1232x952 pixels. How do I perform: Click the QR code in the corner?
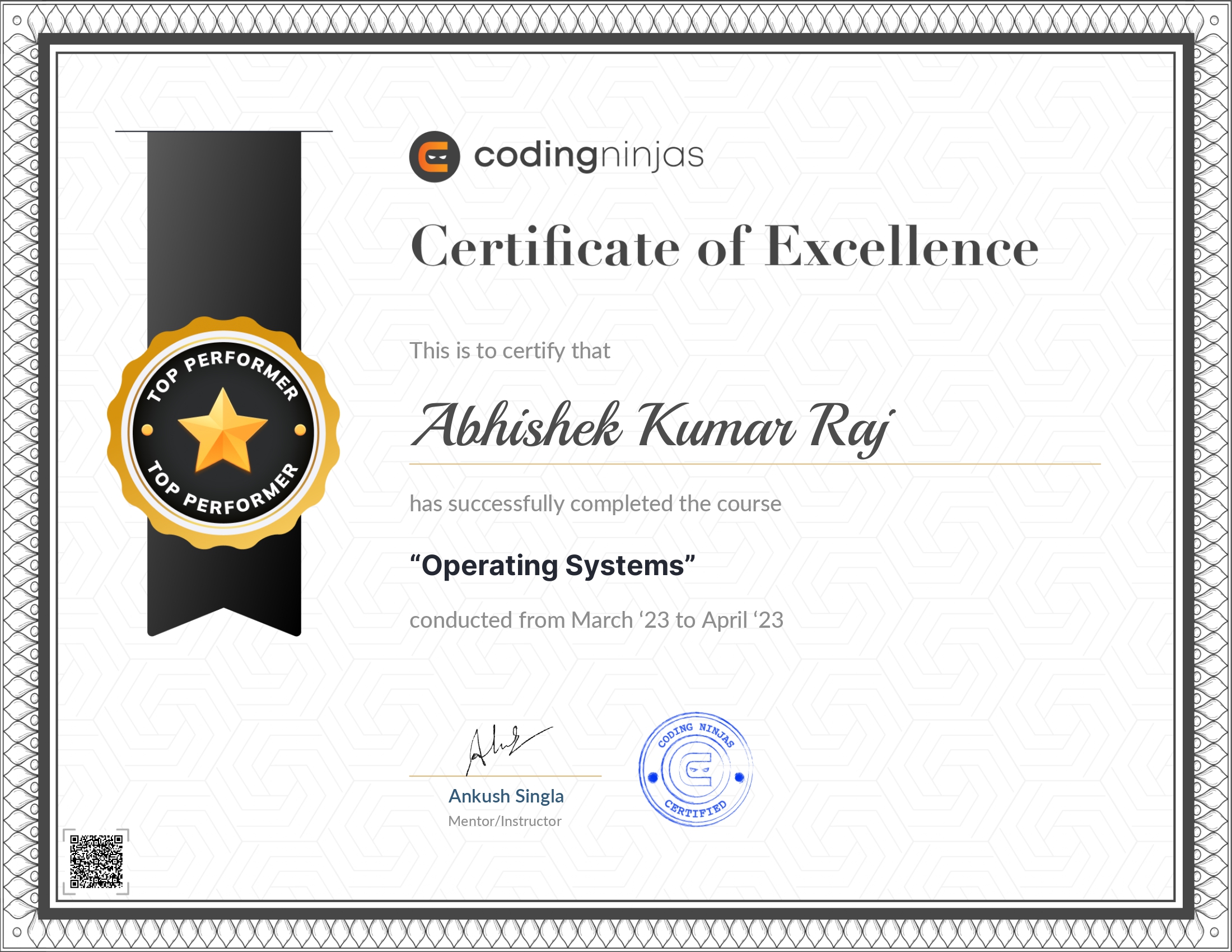coord(96,861)
